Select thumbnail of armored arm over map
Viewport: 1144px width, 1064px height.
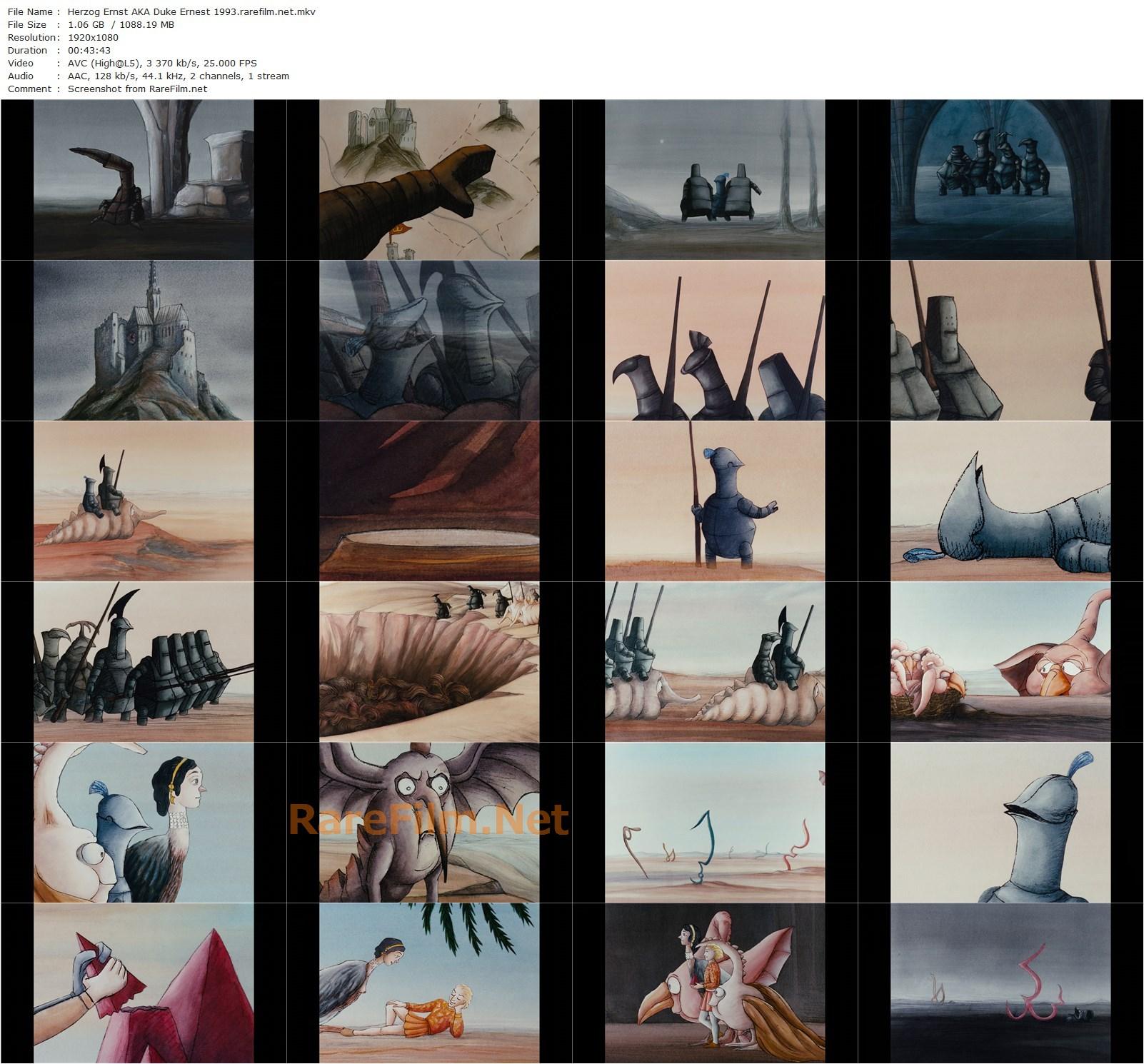(x=429, y=179)
